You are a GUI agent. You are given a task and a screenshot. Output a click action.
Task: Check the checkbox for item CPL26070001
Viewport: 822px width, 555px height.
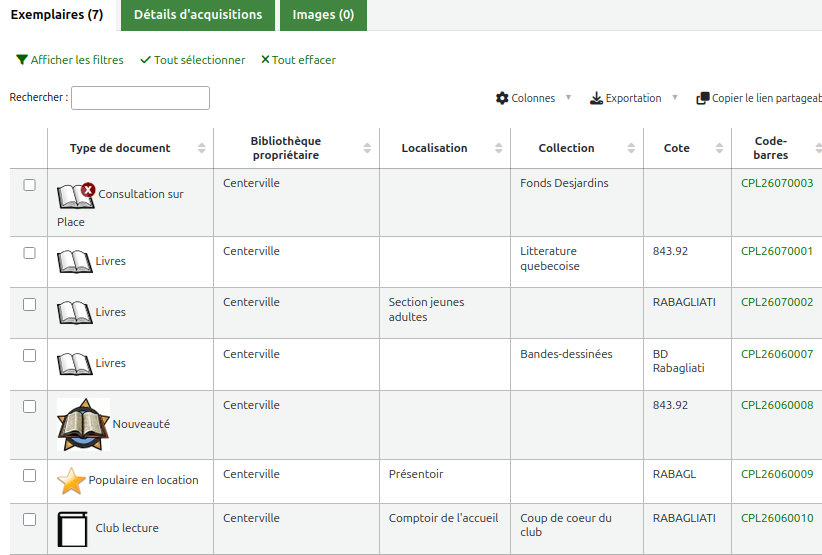(29, 253)
